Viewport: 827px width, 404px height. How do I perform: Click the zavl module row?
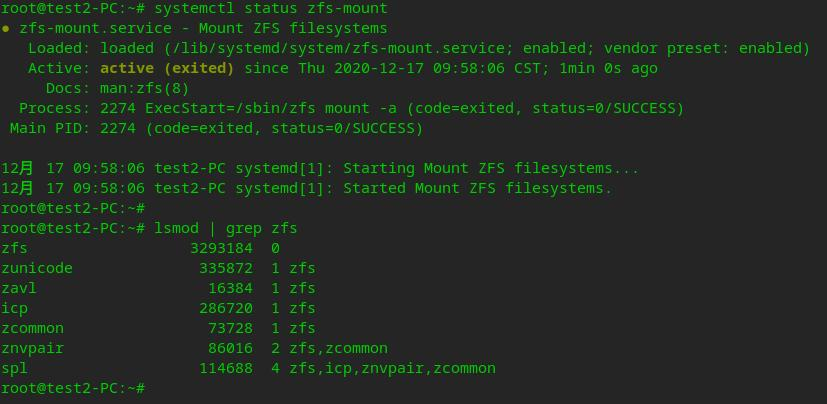click(x=158, y=288)
